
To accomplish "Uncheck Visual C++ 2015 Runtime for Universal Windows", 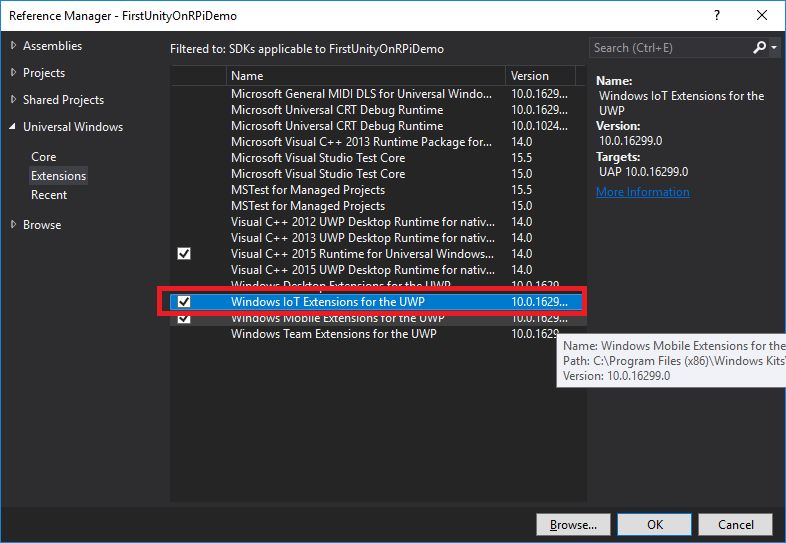I will click(x=184, y=254).
